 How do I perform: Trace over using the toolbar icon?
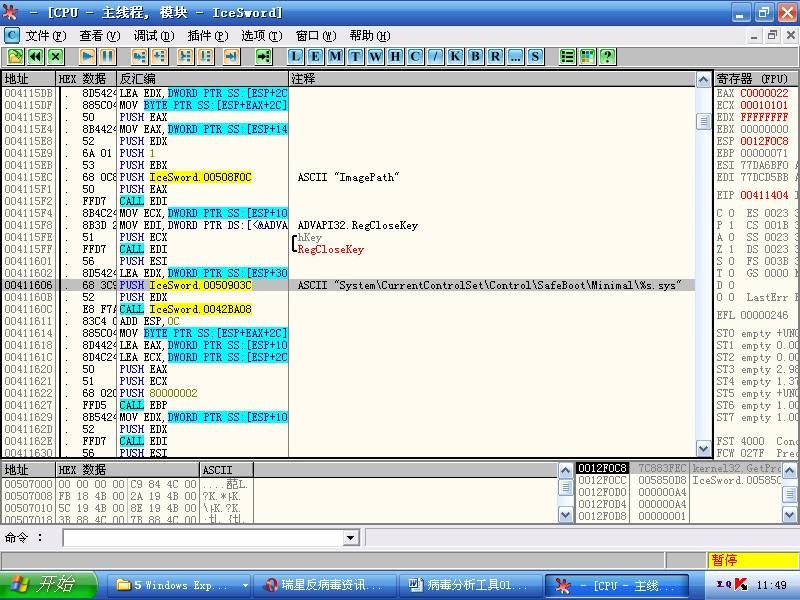(205, 56)
